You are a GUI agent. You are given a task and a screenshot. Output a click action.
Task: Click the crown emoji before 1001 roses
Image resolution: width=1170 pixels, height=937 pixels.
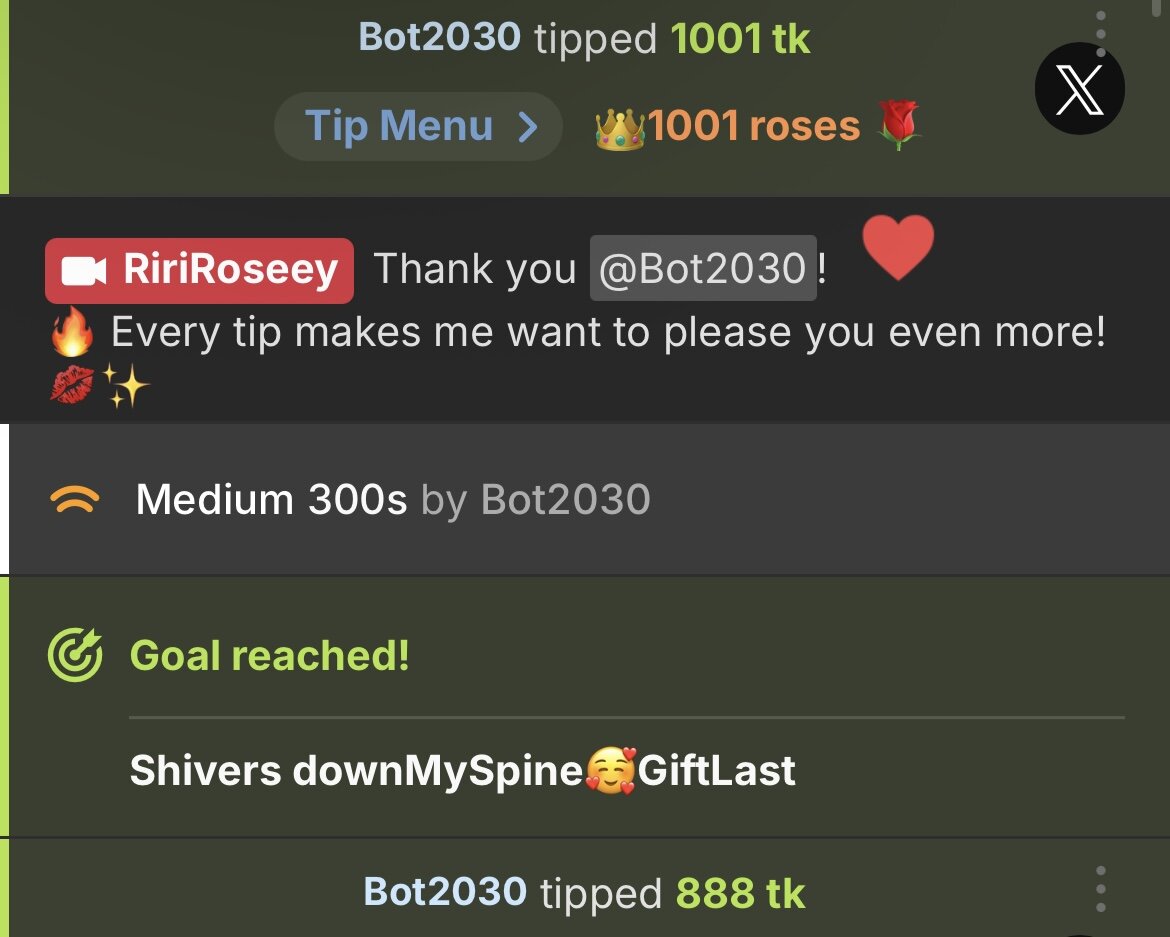pos(620,128)
